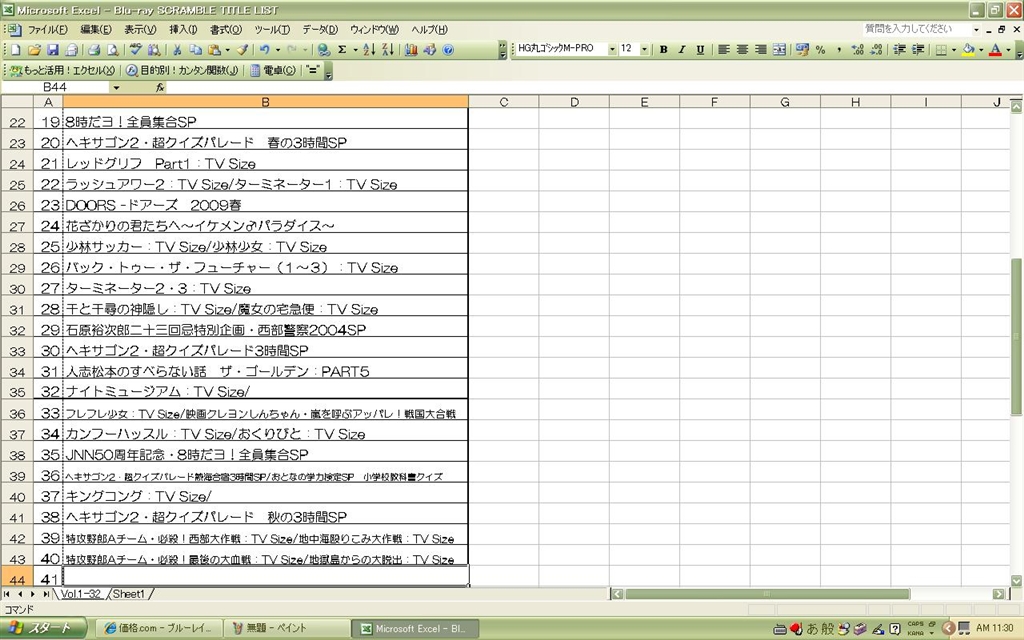Apply percent style format

(821, 50)
